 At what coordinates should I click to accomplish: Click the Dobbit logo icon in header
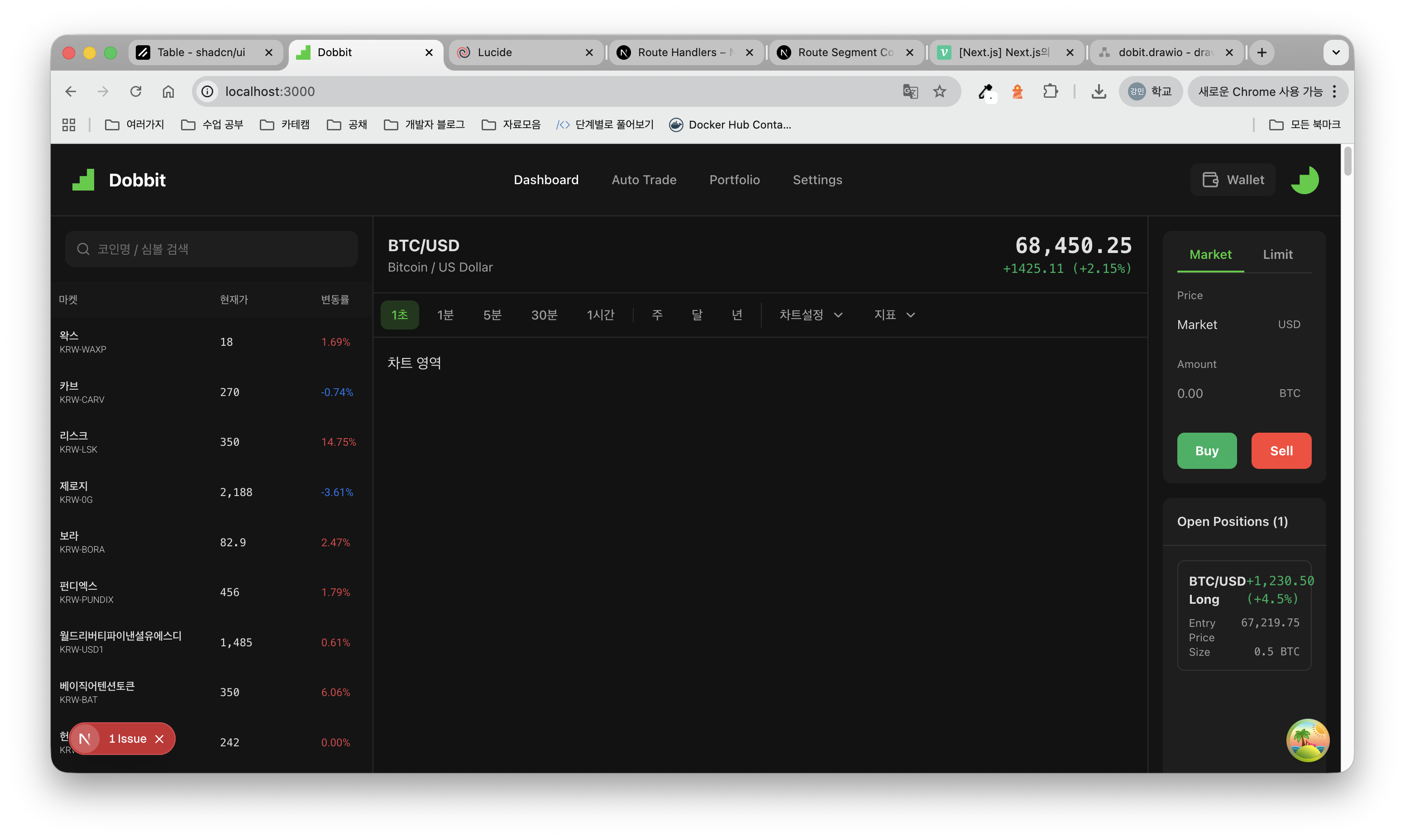point(83,180)
